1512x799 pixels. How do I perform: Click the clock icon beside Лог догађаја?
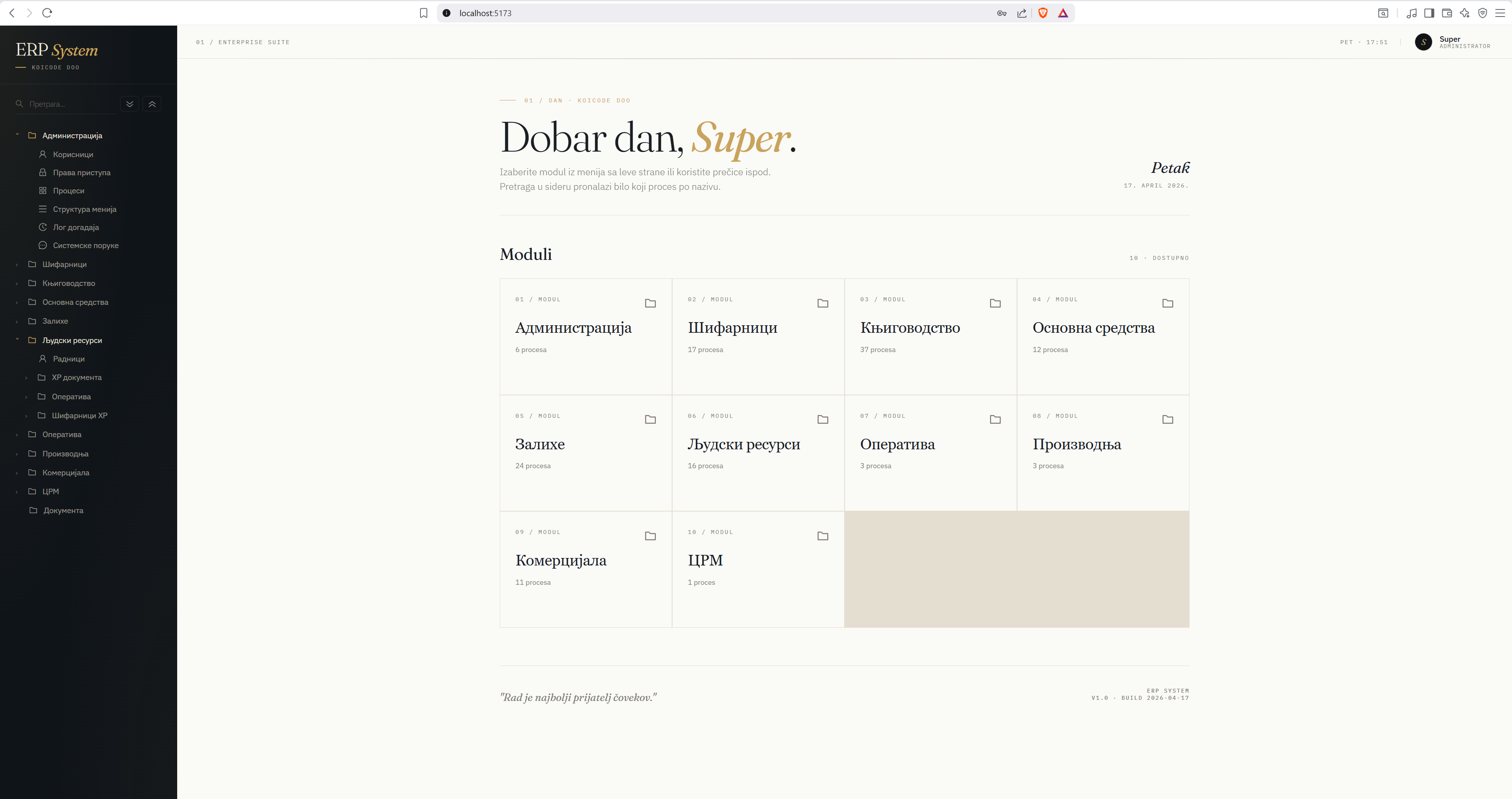[x=43, y=227]
